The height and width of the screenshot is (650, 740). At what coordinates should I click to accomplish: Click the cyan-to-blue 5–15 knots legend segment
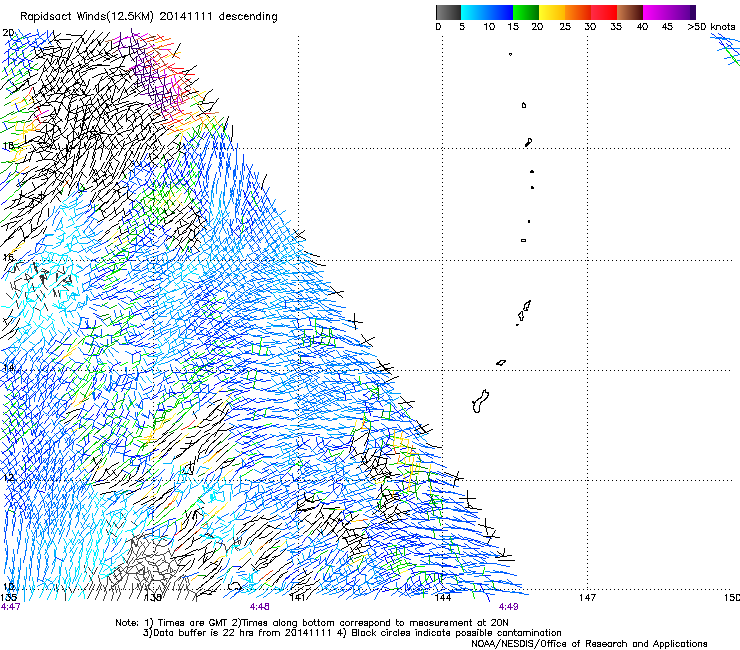[487, 12]
